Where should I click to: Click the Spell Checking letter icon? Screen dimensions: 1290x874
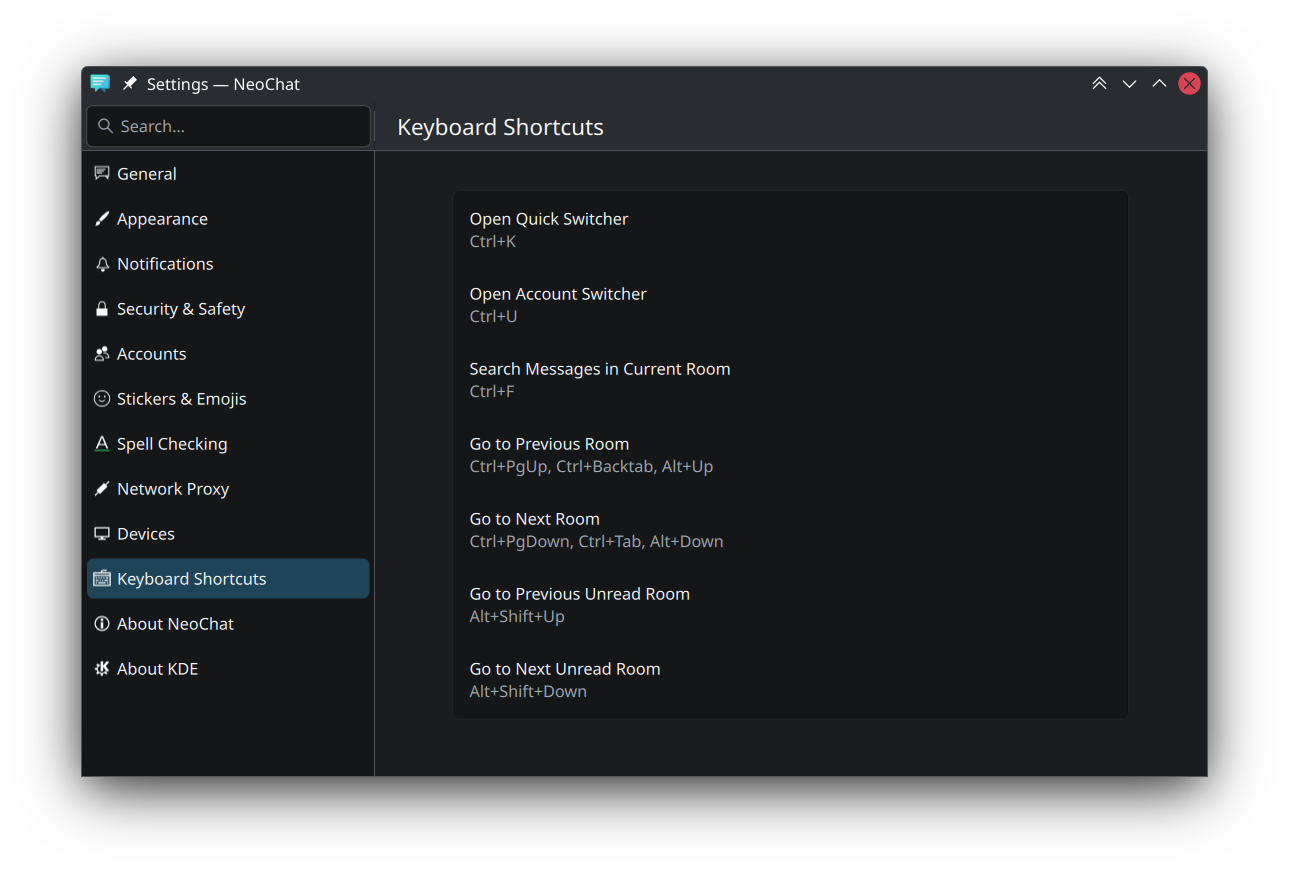(102, 444)
